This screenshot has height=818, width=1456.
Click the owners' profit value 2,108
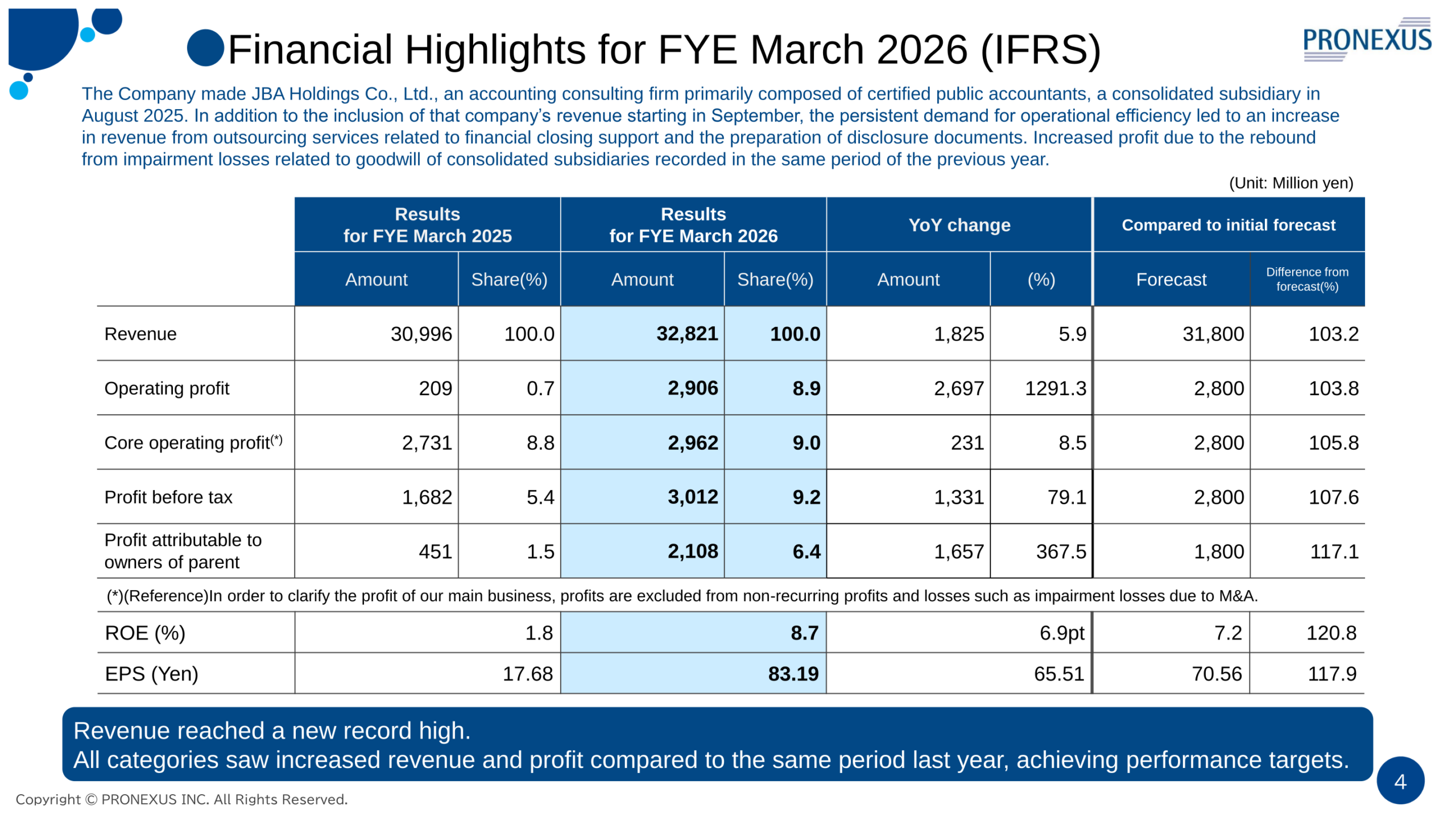692,551
